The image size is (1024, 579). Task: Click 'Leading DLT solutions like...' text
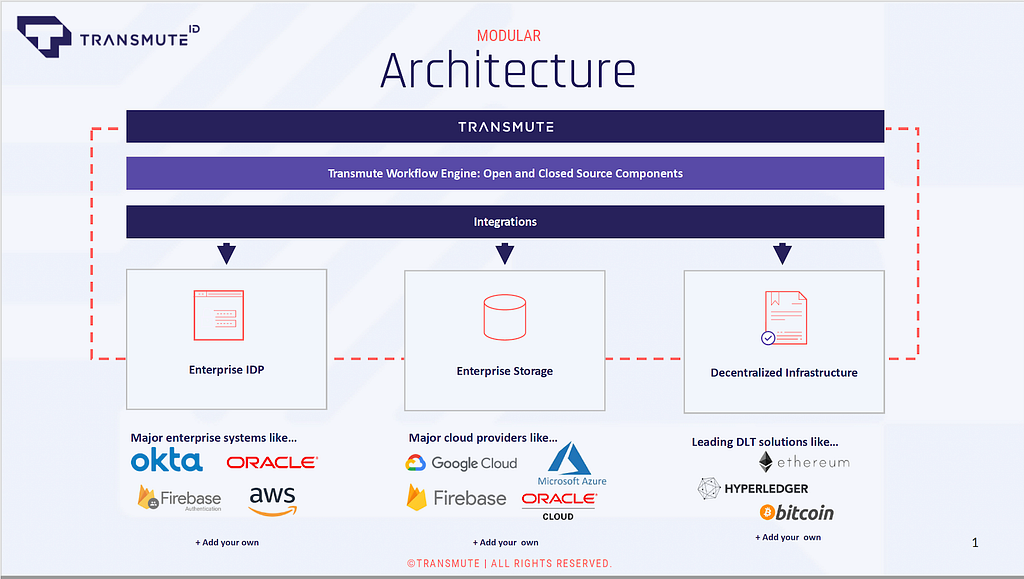(x=765, y=442)
